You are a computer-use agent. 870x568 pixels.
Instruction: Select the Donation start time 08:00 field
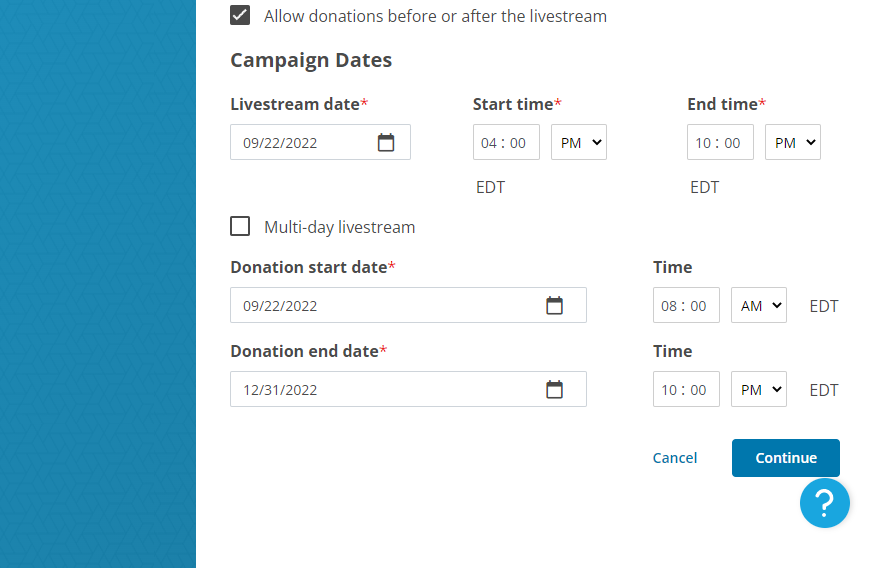pyautogui.click(x=686, y=305)
